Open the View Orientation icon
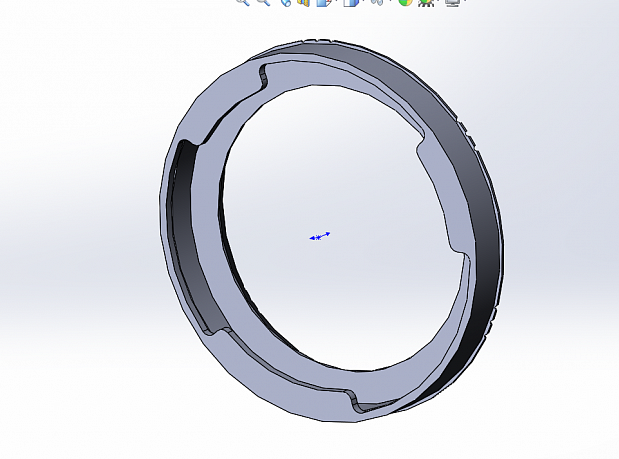Image resolution: width=619 pixels, height=459 pixels. [323, 3]
